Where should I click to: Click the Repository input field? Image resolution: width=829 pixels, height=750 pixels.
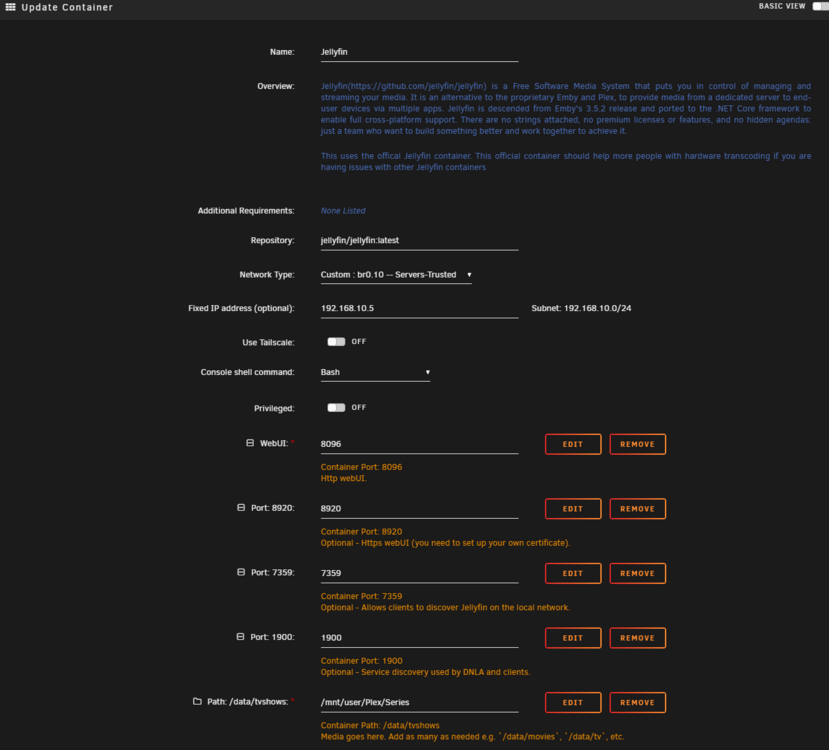(419, 240)
